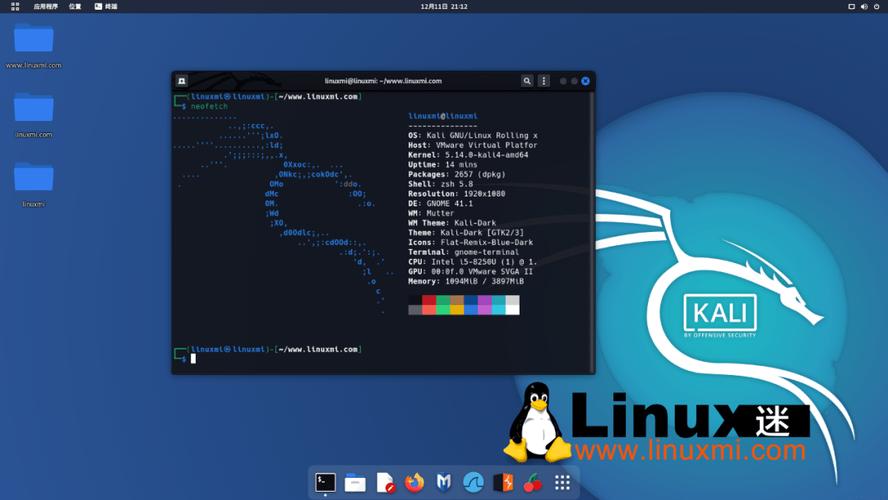Click the cyan block in neofetch palette upper row
The width and height of the screenshot is (888, 500).
[x=498, y=300]
